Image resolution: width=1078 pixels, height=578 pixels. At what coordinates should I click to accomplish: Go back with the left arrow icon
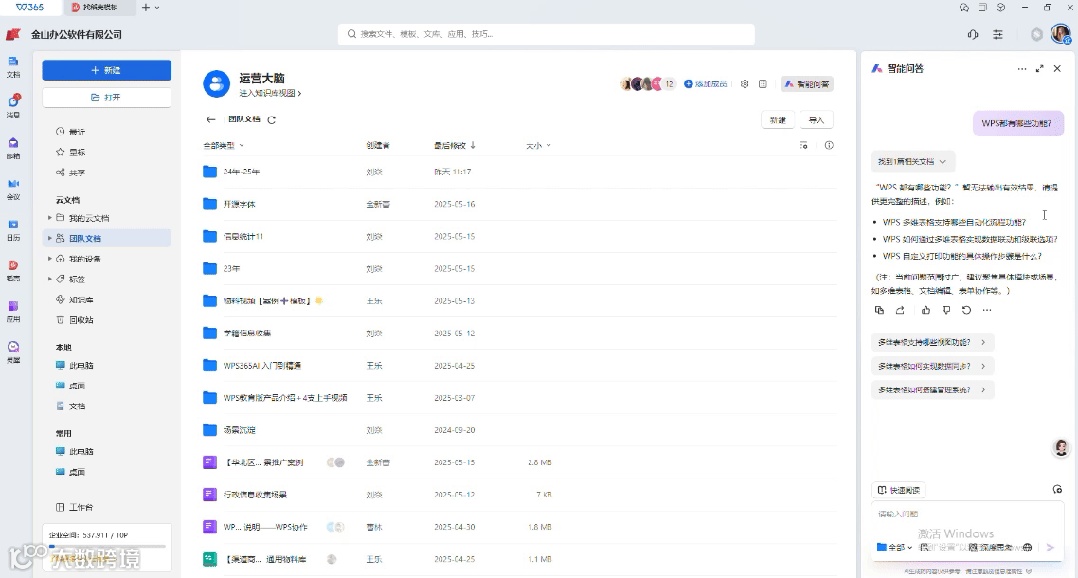[x=210, y=120]
